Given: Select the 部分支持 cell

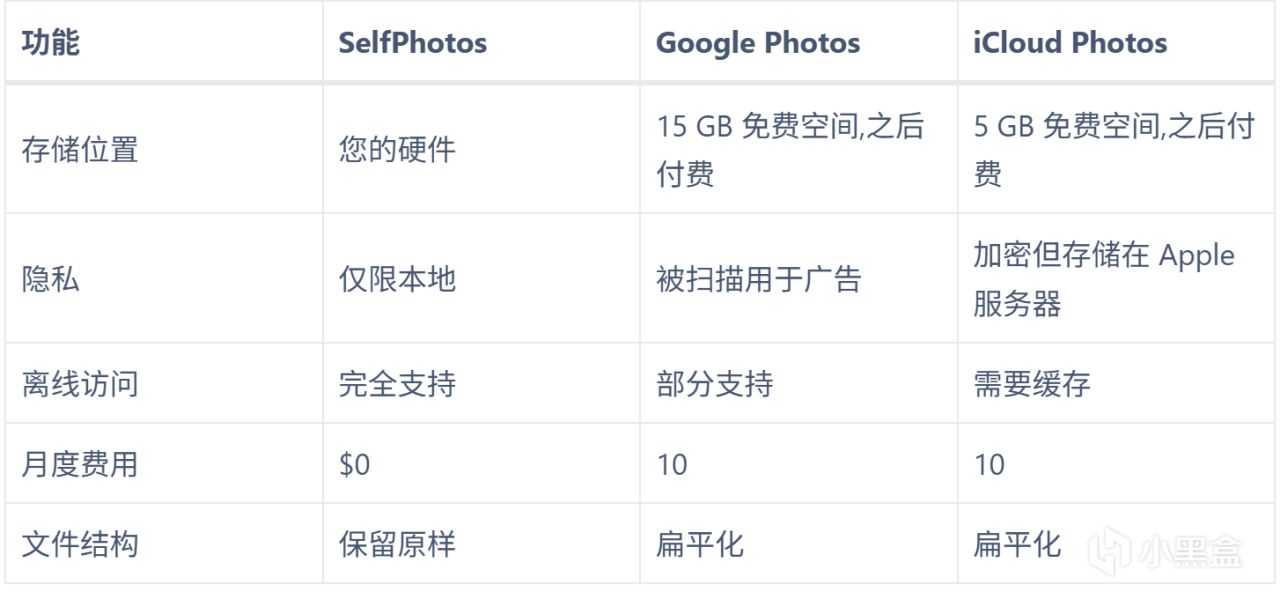Looking at the screenshot, I should click(x=714, y=384).
